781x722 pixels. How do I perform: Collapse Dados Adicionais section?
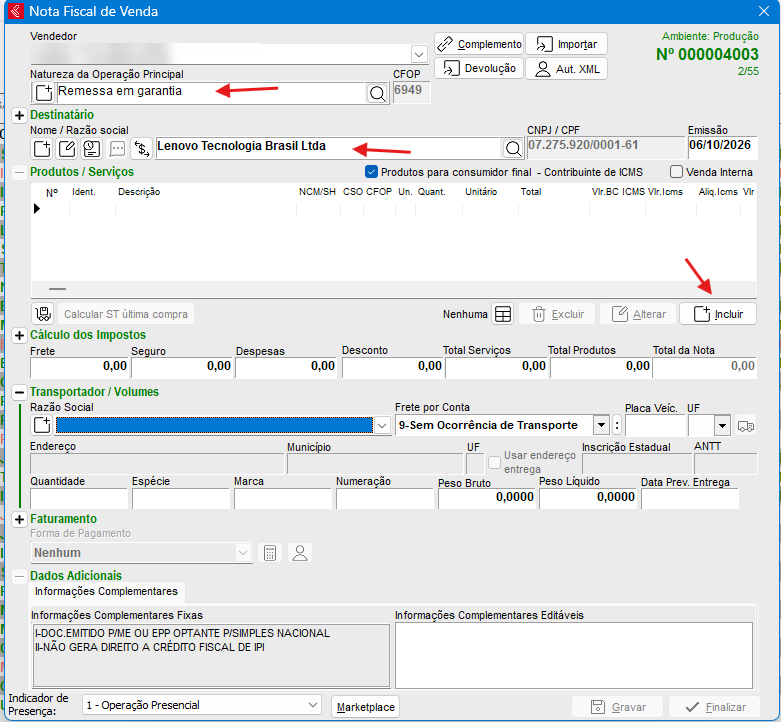point(19,577)
